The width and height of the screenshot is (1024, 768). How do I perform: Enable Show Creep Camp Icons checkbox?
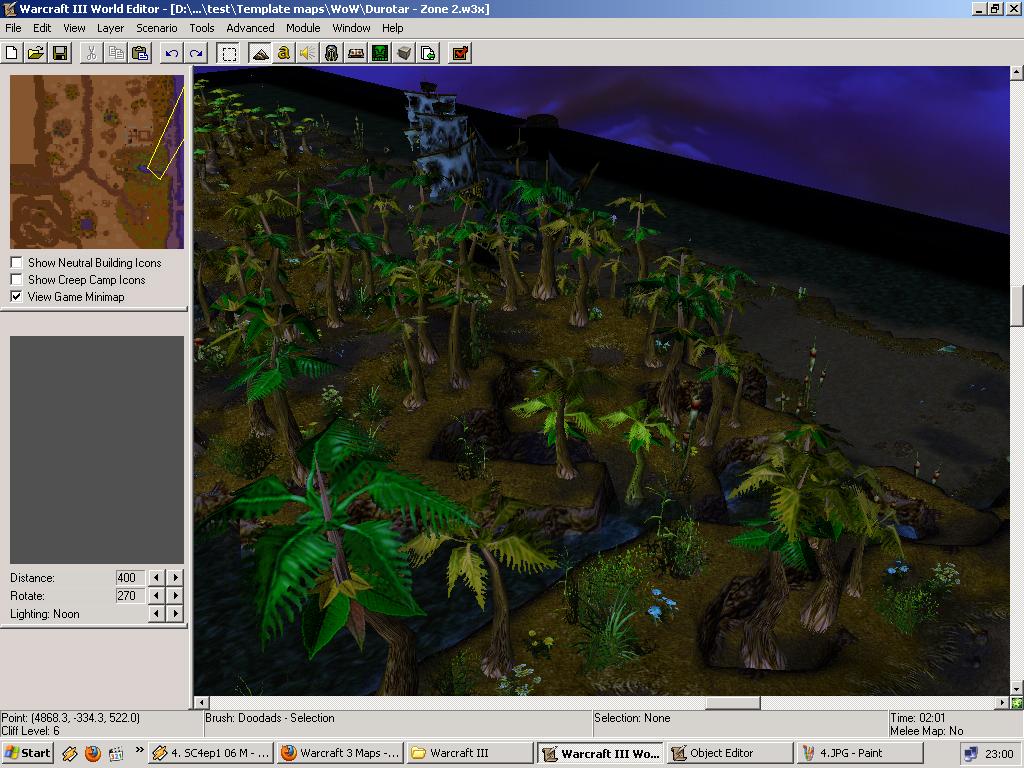(x=16, y=280)
